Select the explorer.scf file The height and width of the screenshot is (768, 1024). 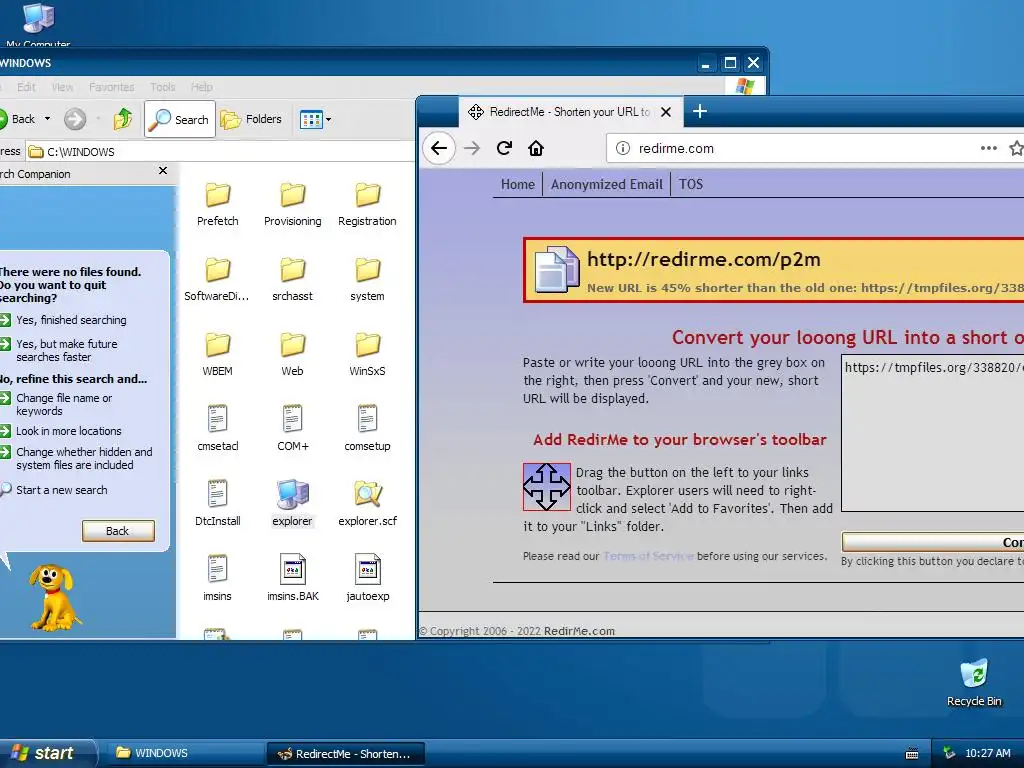[367, 504]
